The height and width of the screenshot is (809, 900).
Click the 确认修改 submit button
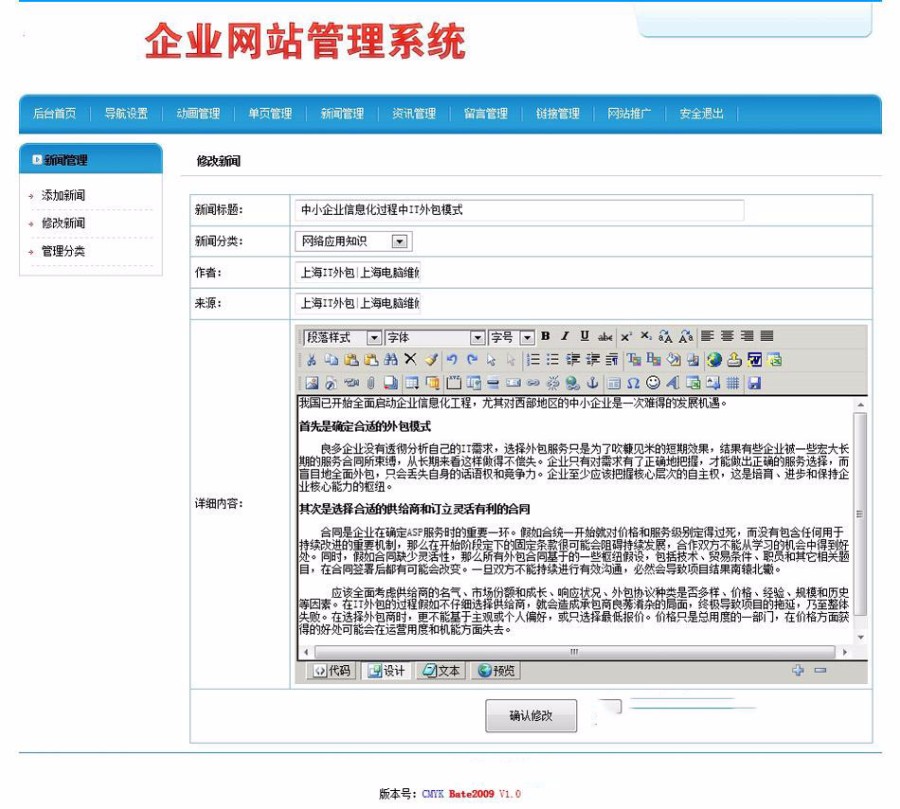(x=531, y=715)
